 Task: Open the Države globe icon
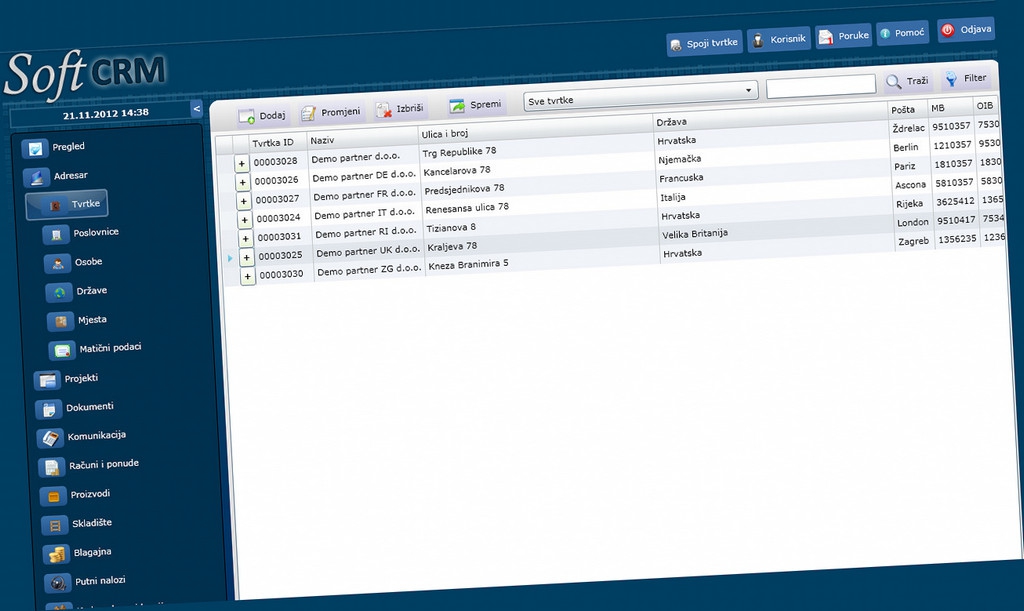point(59,292)
